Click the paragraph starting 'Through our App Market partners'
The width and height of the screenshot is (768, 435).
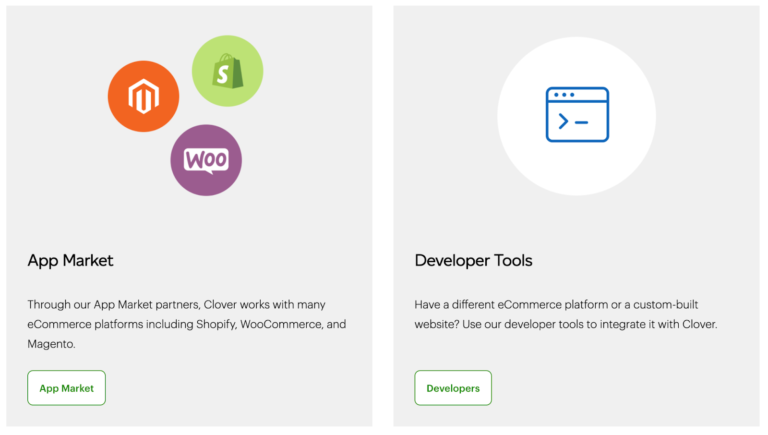[187, 324]
